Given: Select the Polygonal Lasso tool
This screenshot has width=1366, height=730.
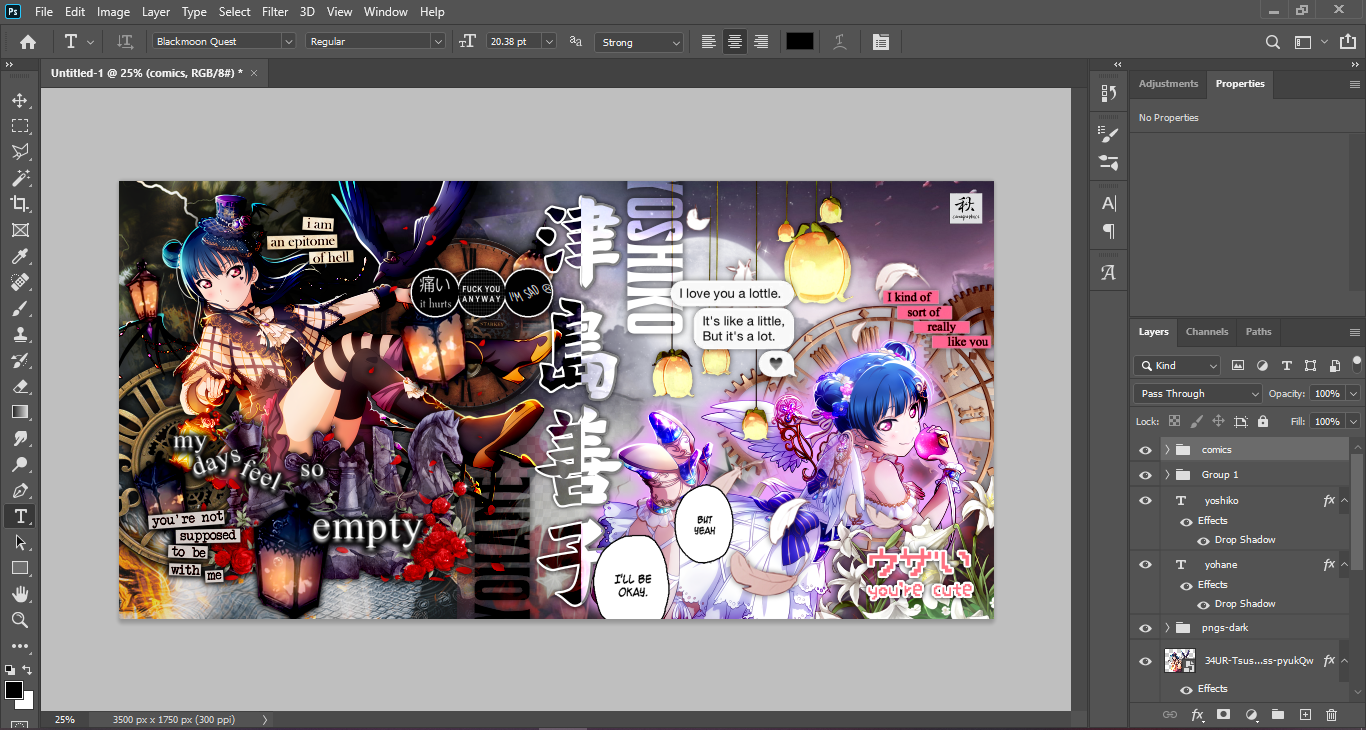Looking at the screenshot, I should click(x=19, y=152).
